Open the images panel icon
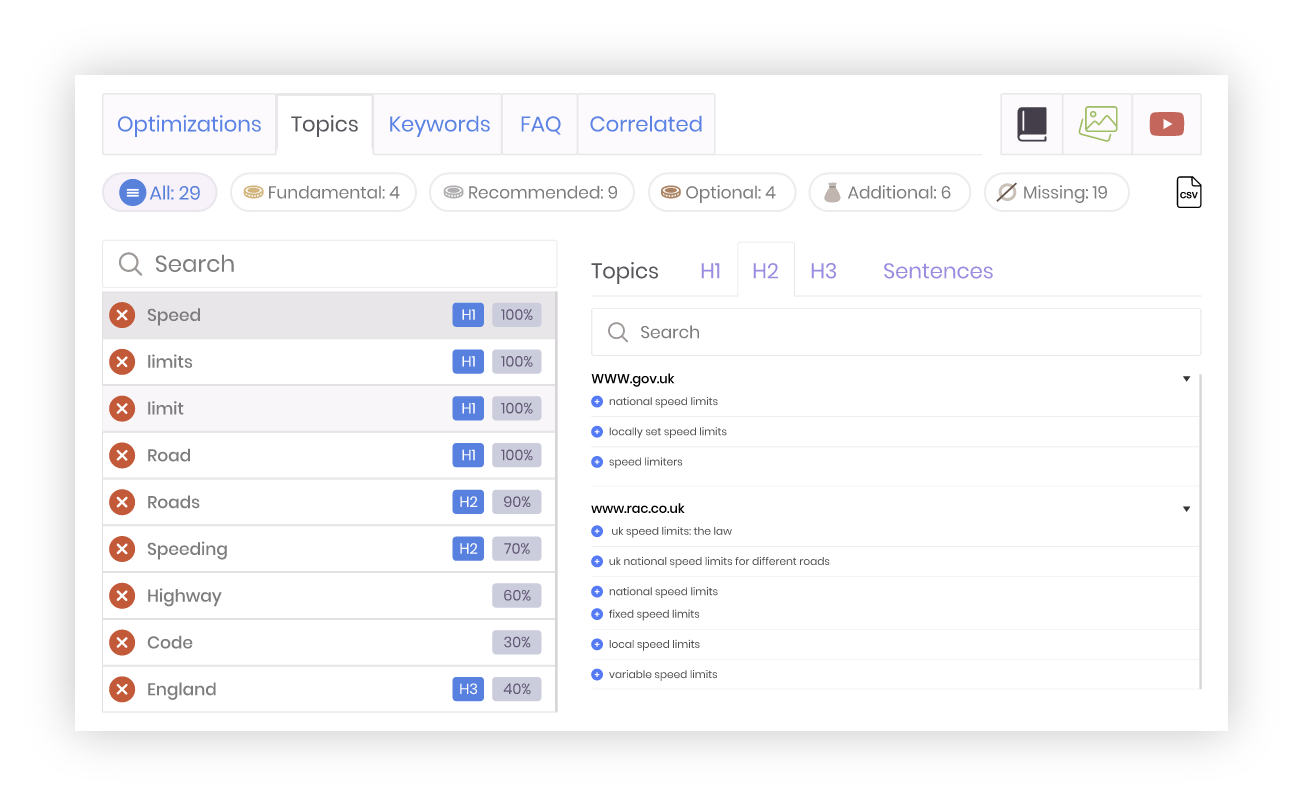This screenshot has height=806, width=1303. click(1097, 124)
